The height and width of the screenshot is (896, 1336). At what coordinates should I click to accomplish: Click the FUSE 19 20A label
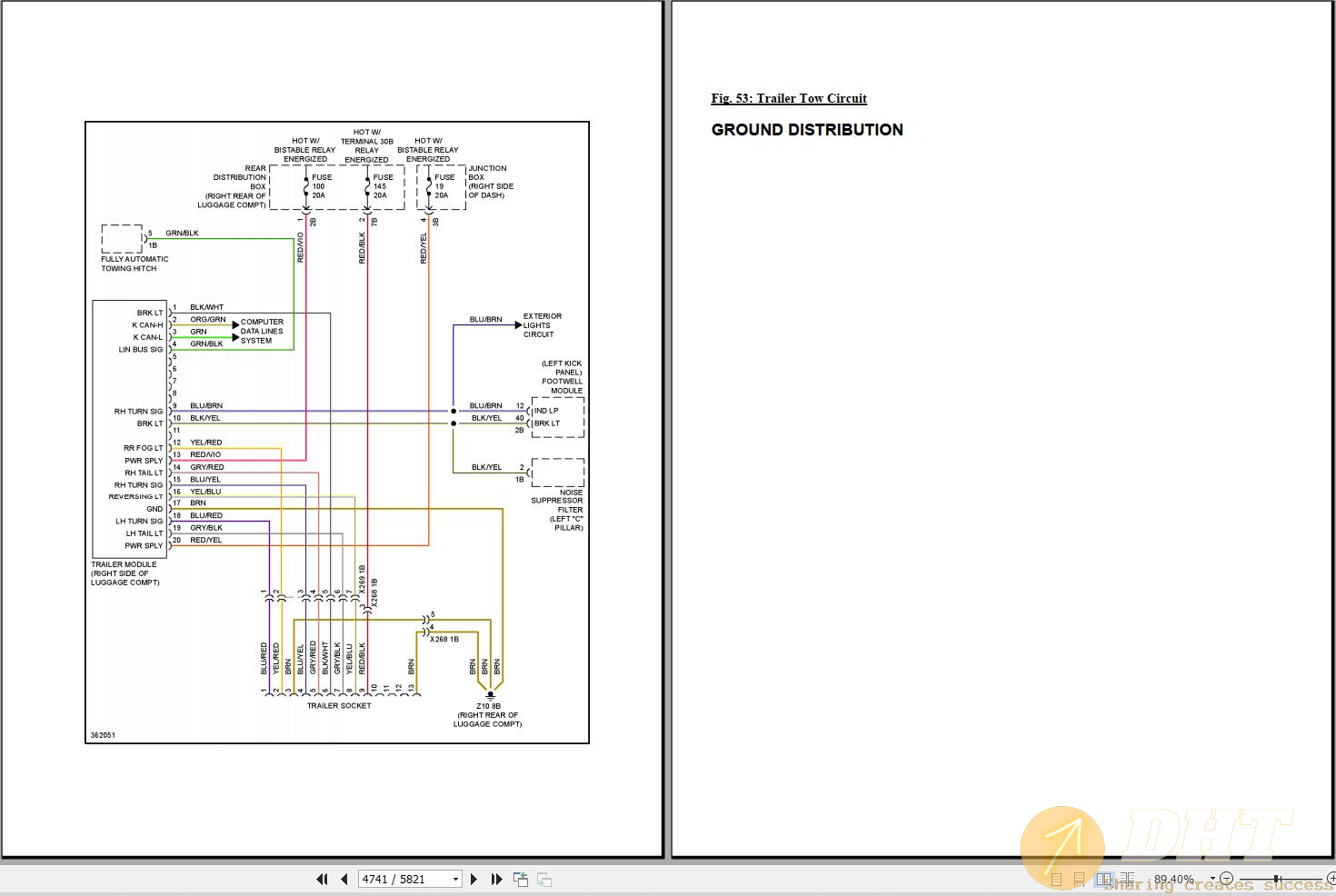click(x=444, y=186)
